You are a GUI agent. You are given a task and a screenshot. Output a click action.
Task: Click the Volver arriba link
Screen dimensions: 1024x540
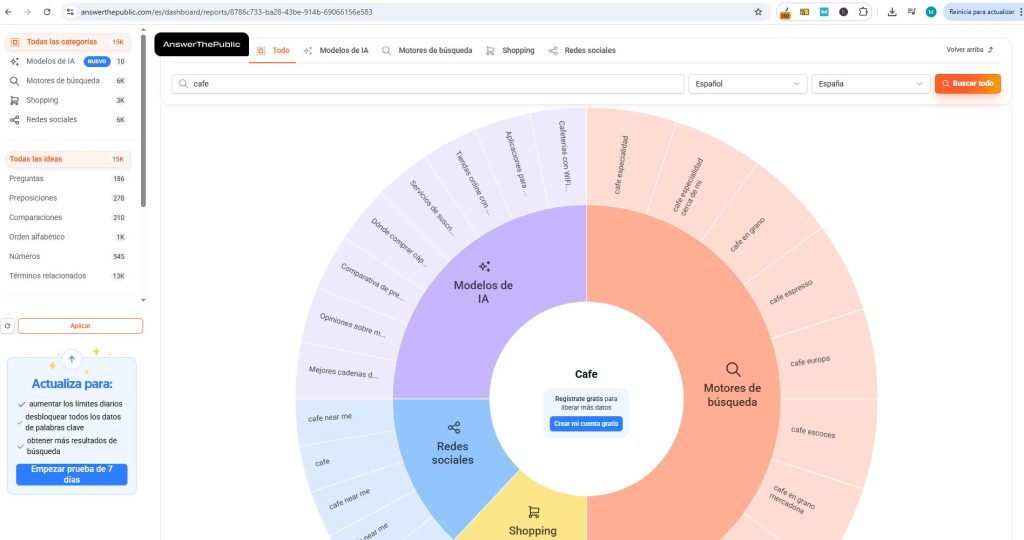pyautogui.click(x=970, y=50)
